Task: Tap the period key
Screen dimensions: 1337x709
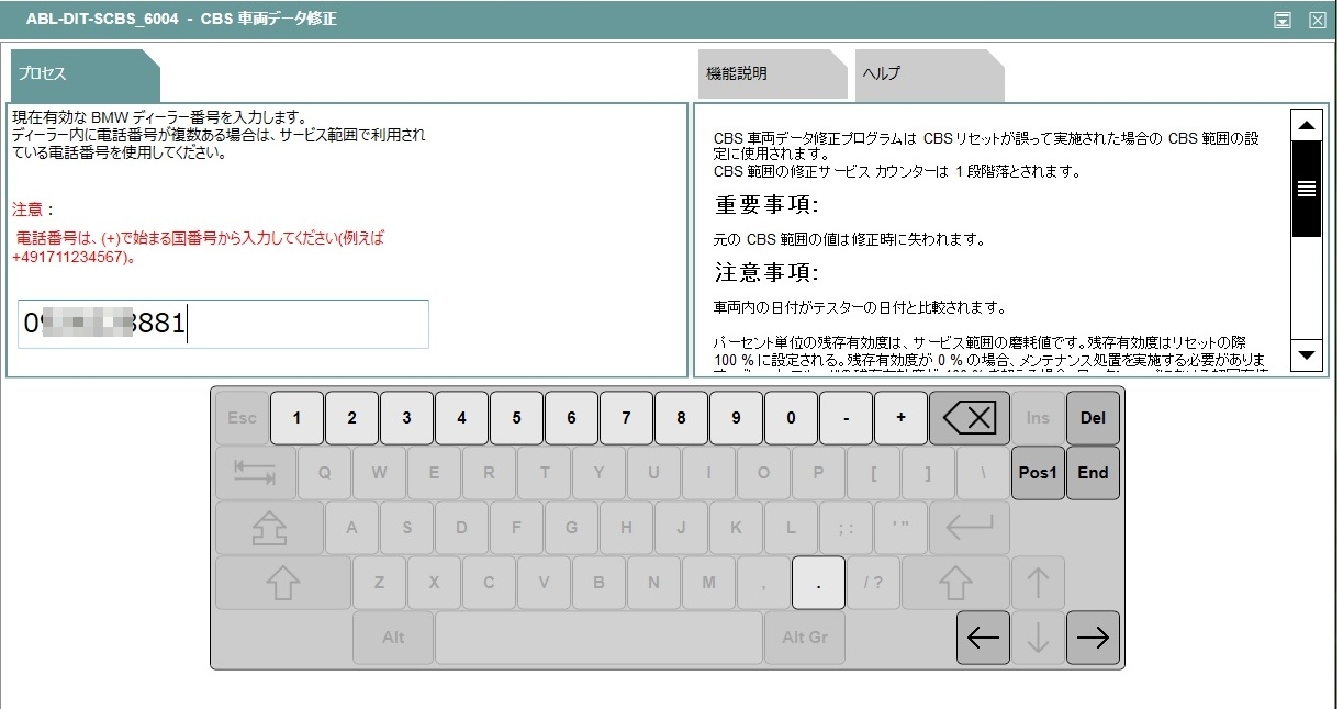Action: coord(818,583)
